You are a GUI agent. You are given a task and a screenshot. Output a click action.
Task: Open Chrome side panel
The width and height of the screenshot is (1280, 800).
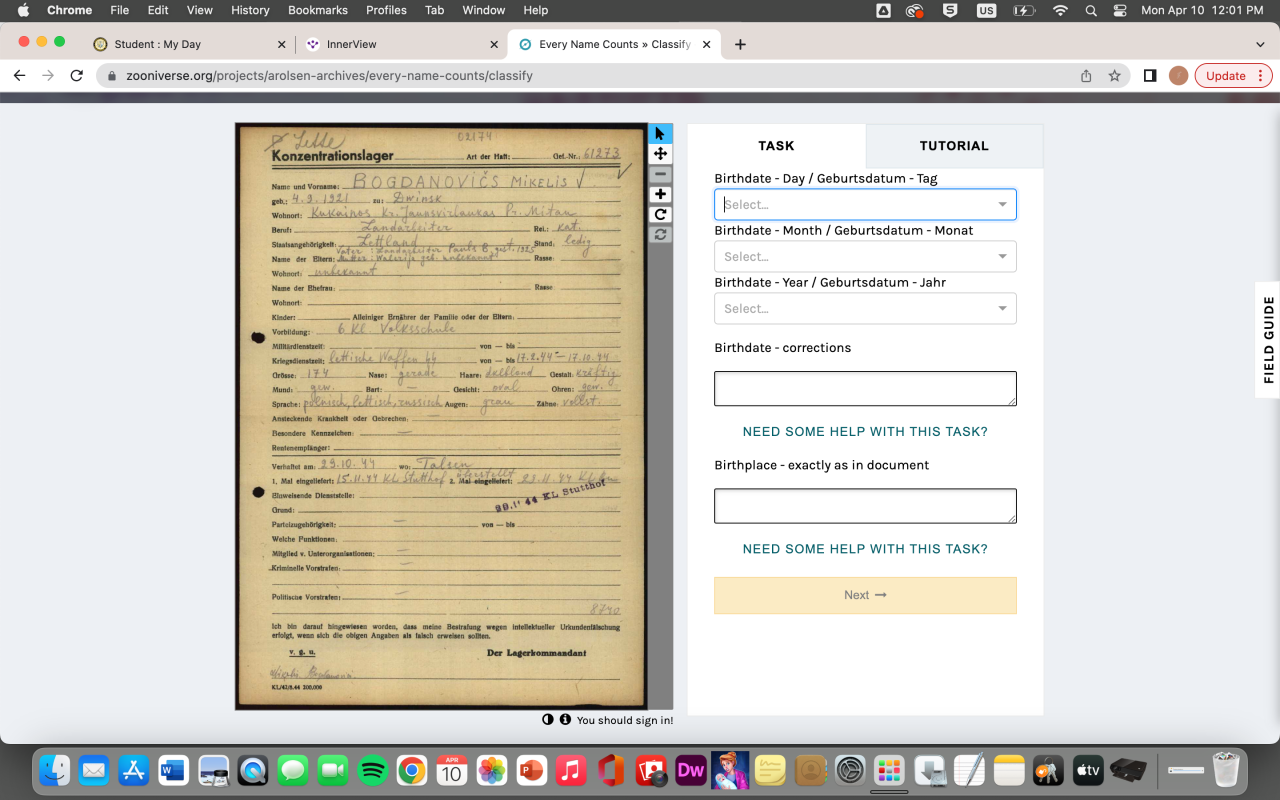[1150, 75]
